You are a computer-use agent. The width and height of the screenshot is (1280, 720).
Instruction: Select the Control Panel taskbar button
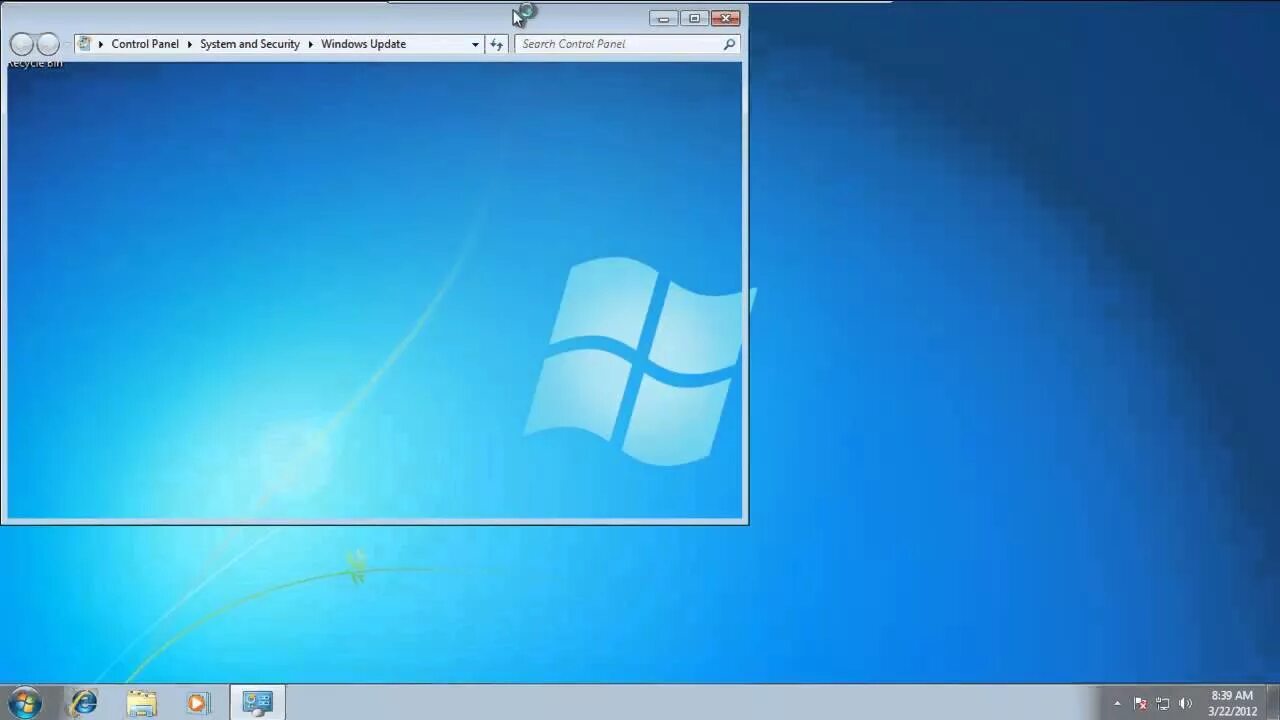pos(258,703)
